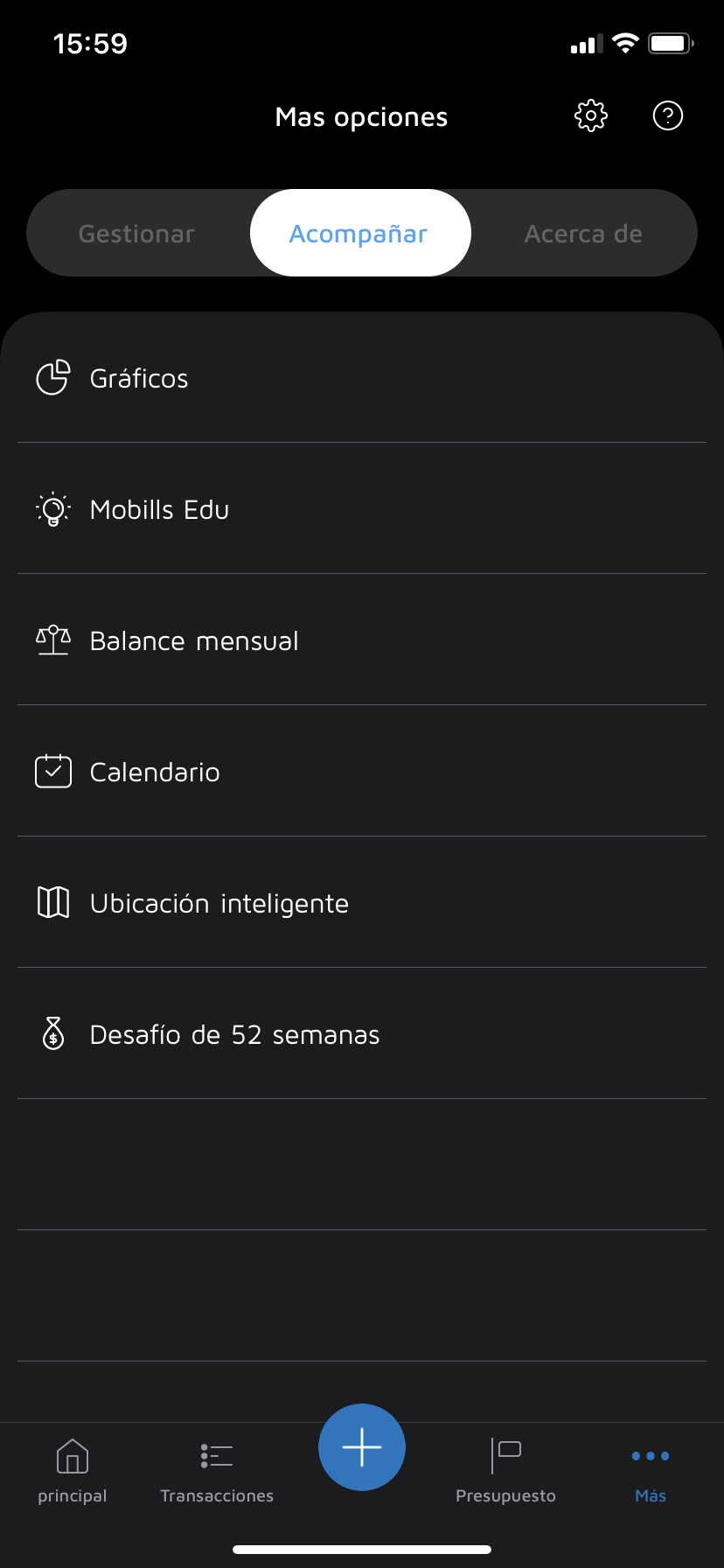The image size is (724, 1568).
Task: Tap the Calendario calendar icon
Action: click(52, 772)
